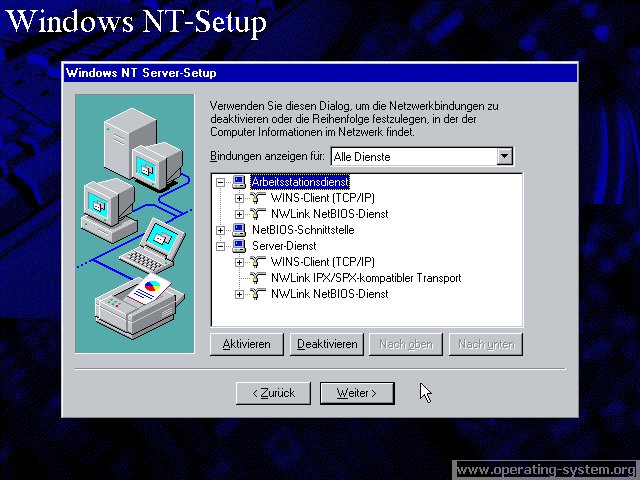Click NWLink NetBIOS-Dienst icon under Server-Dienst
Screen dimensions: 640x480
[x=258, y=294]
